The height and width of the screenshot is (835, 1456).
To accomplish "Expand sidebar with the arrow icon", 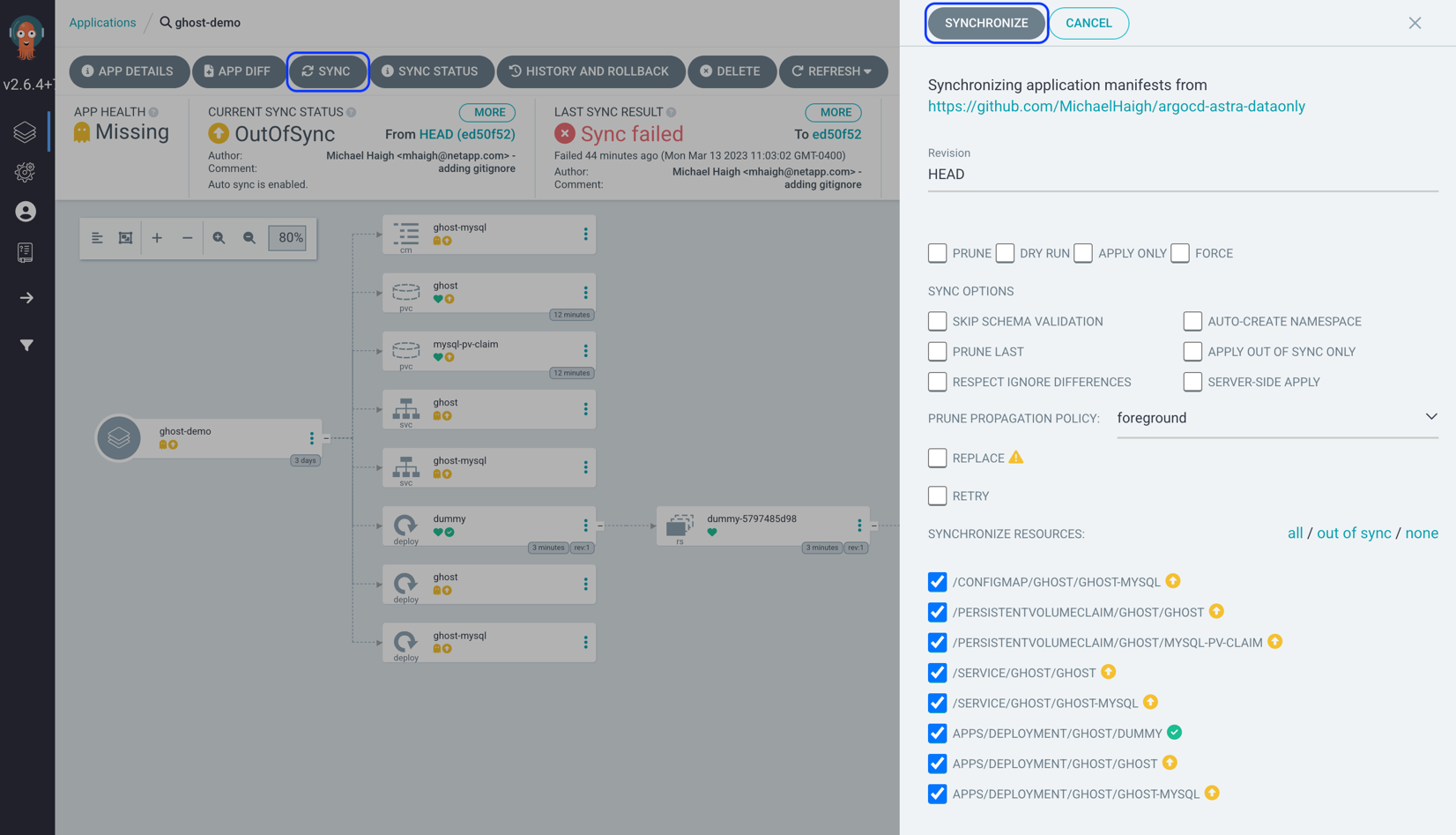I will pos(26,298).
